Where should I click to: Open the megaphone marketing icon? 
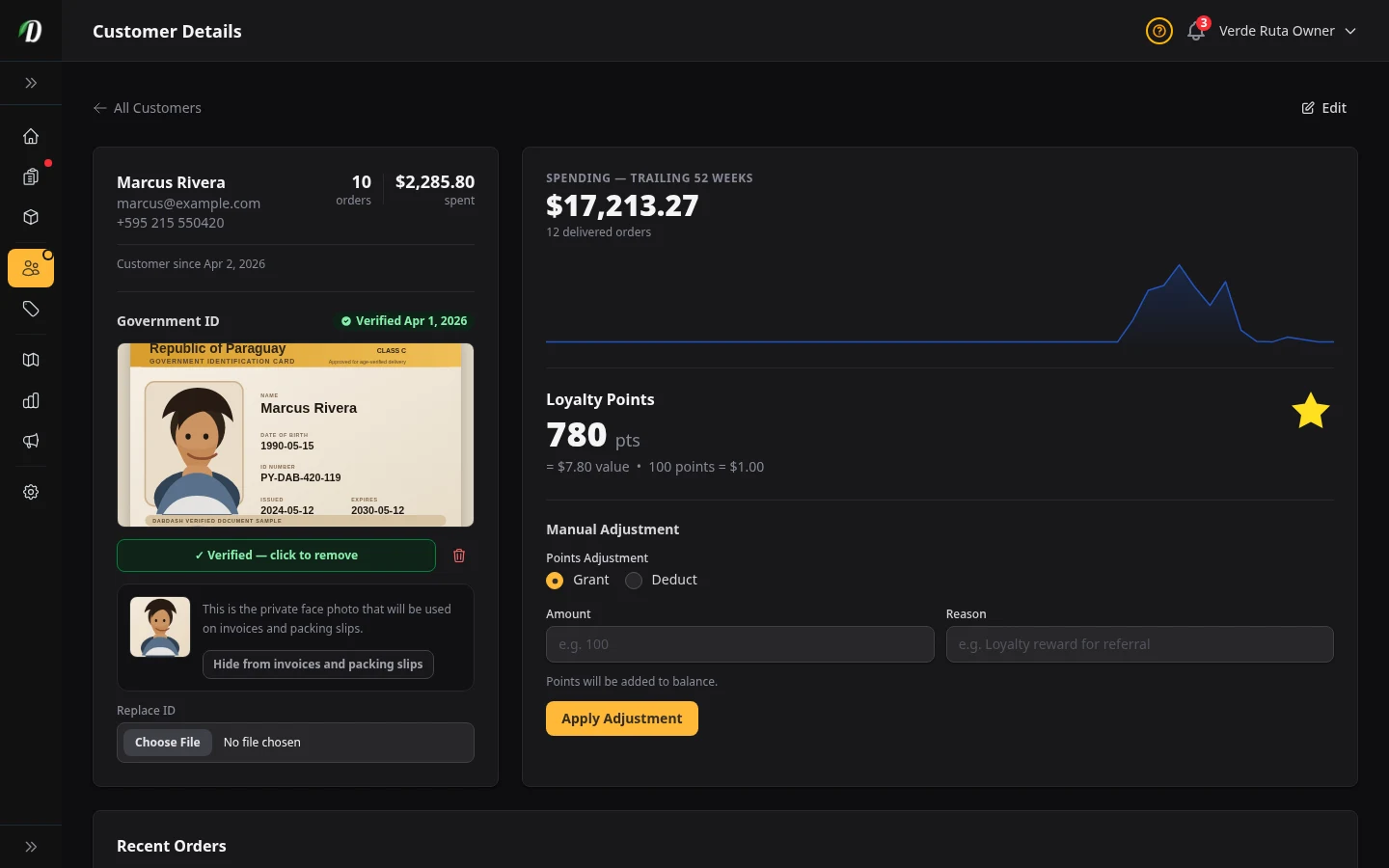click(31, 441)
